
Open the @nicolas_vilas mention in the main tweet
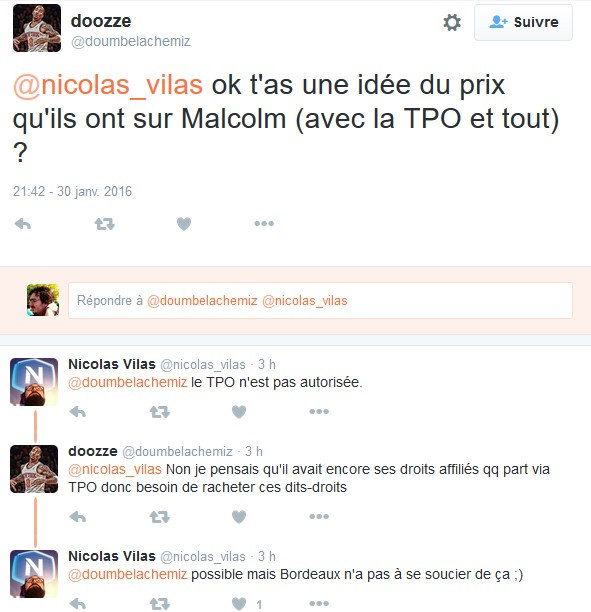point(108,85)
